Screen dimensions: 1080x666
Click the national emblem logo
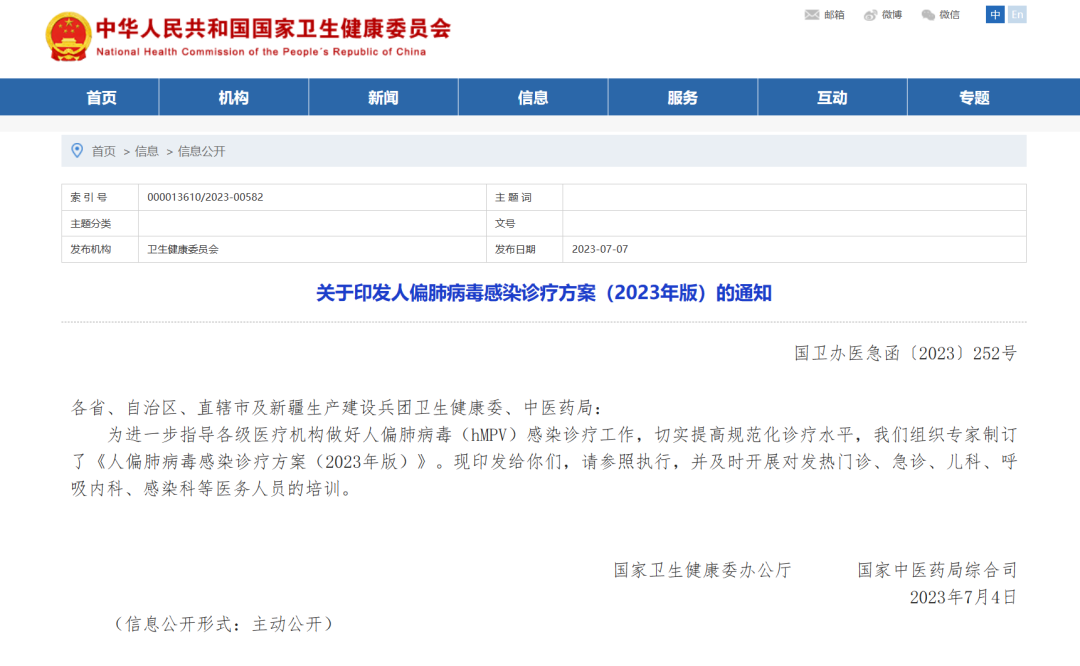click(x=68, y=37)
